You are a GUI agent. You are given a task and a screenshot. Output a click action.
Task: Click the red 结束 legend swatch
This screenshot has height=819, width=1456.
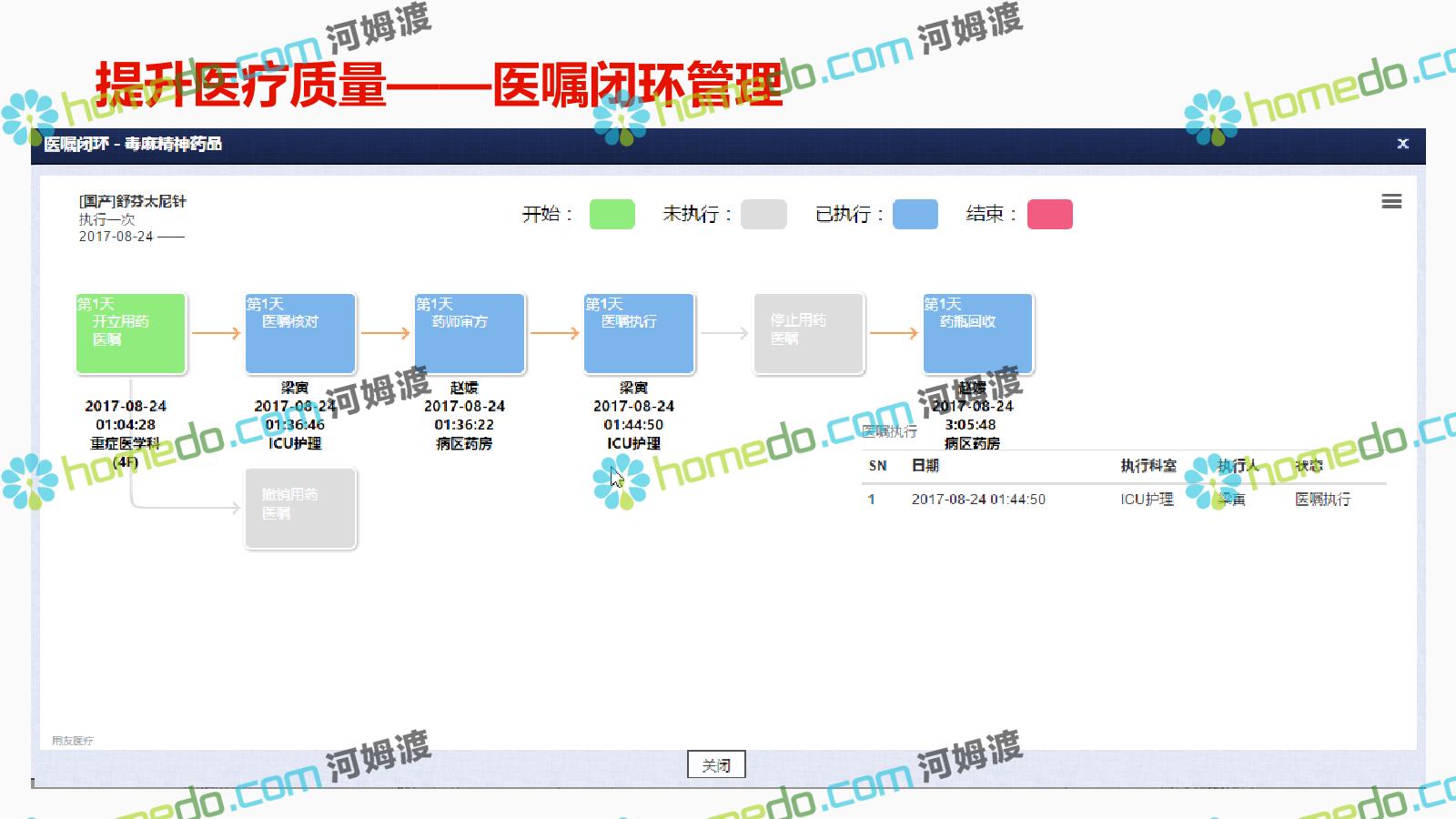1049,215
